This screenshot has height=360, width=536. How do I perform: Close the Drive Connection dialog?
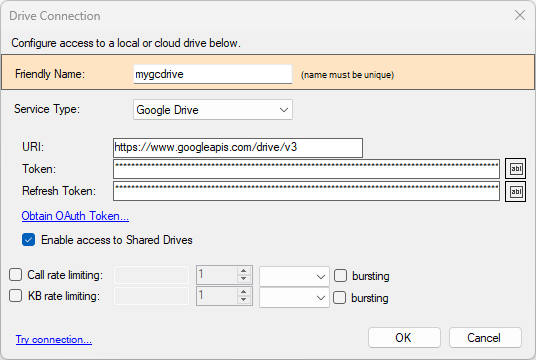[x=520, y=15]
